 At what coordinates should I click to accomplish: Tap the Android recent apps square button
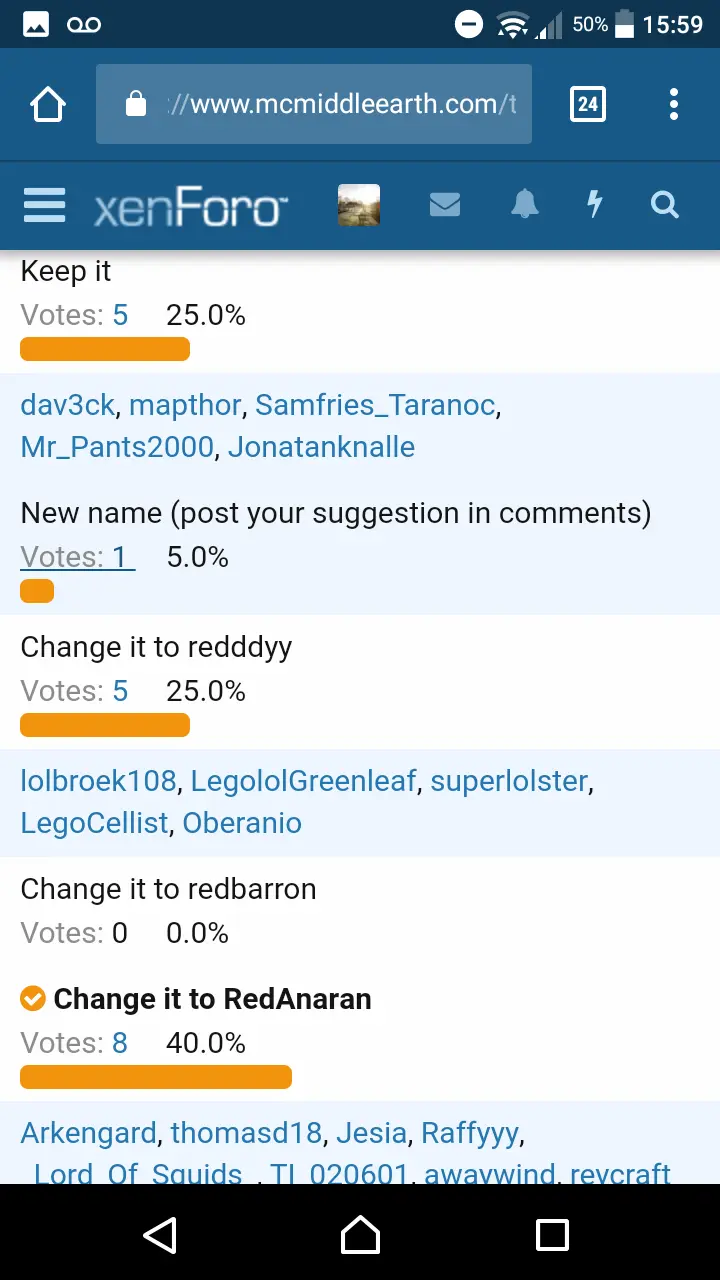(x=552, y=1234)
